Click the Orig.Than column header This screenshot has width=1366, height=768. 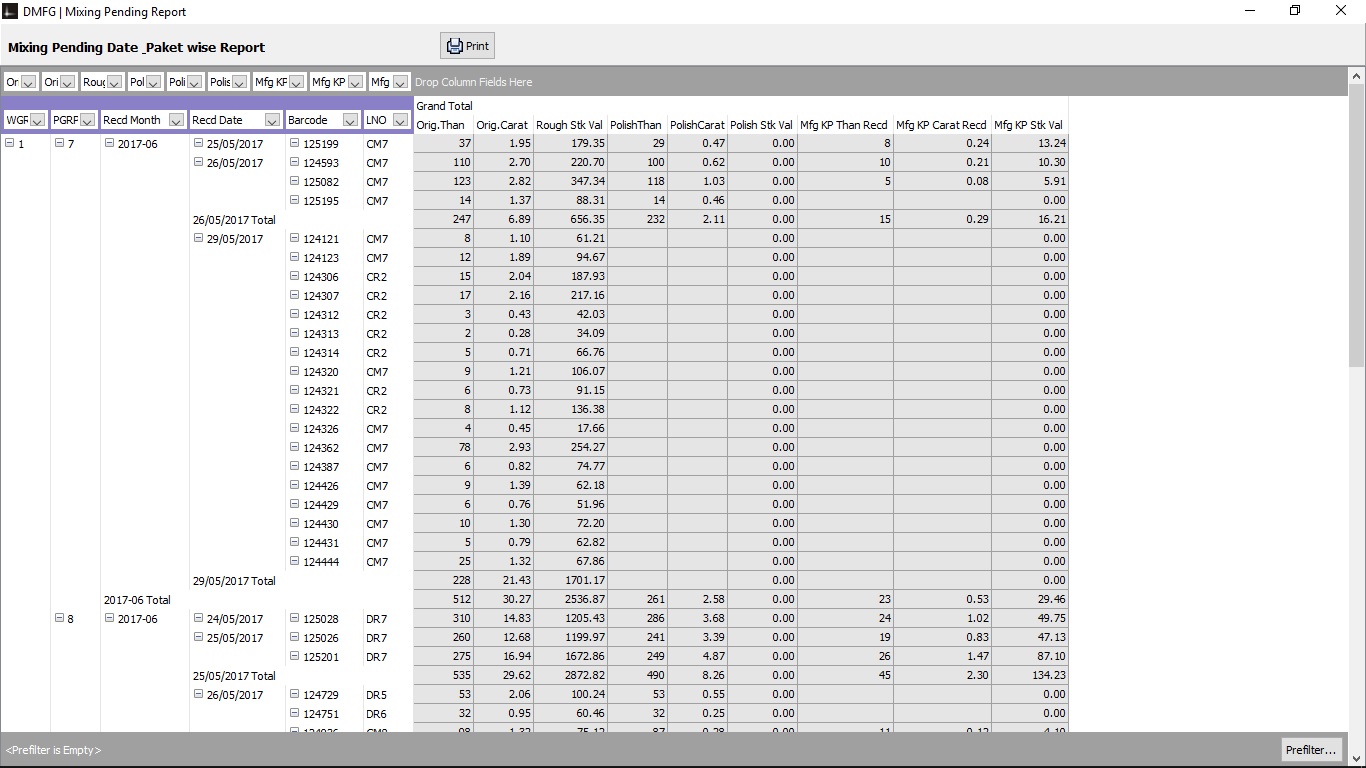[444, 125]
